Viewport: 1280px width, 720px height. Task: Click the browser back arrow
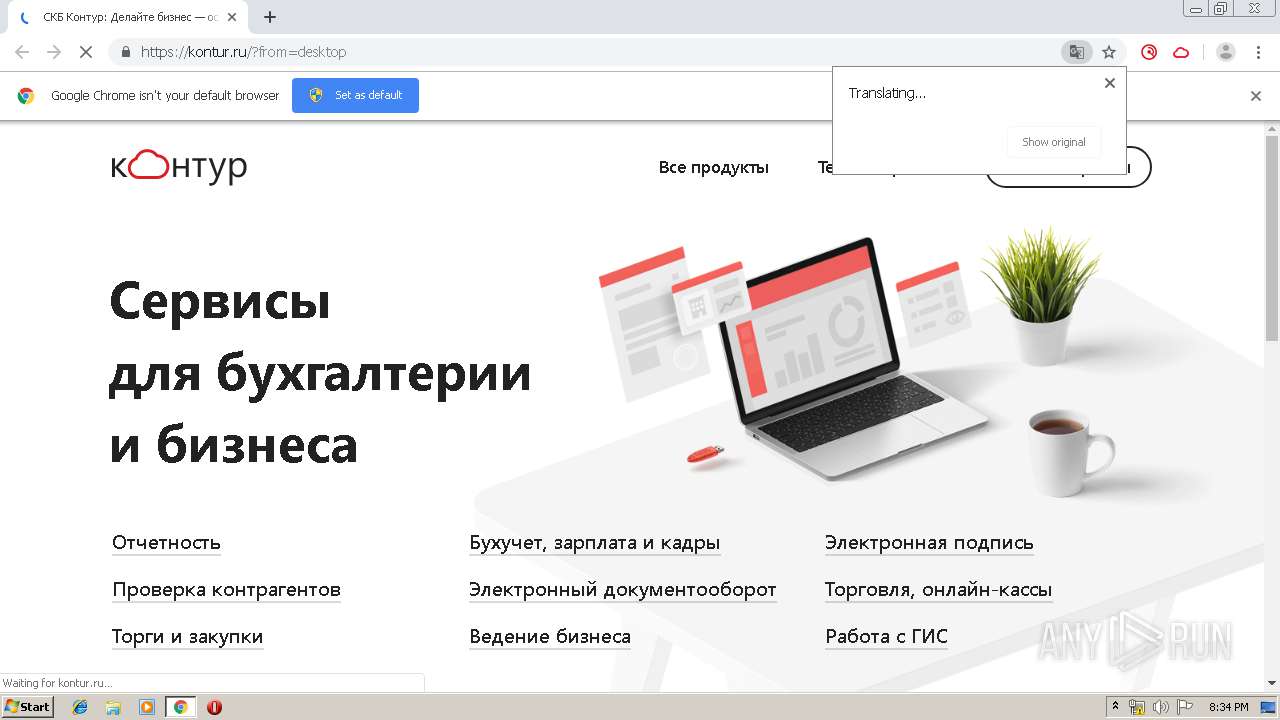(22, 52)
